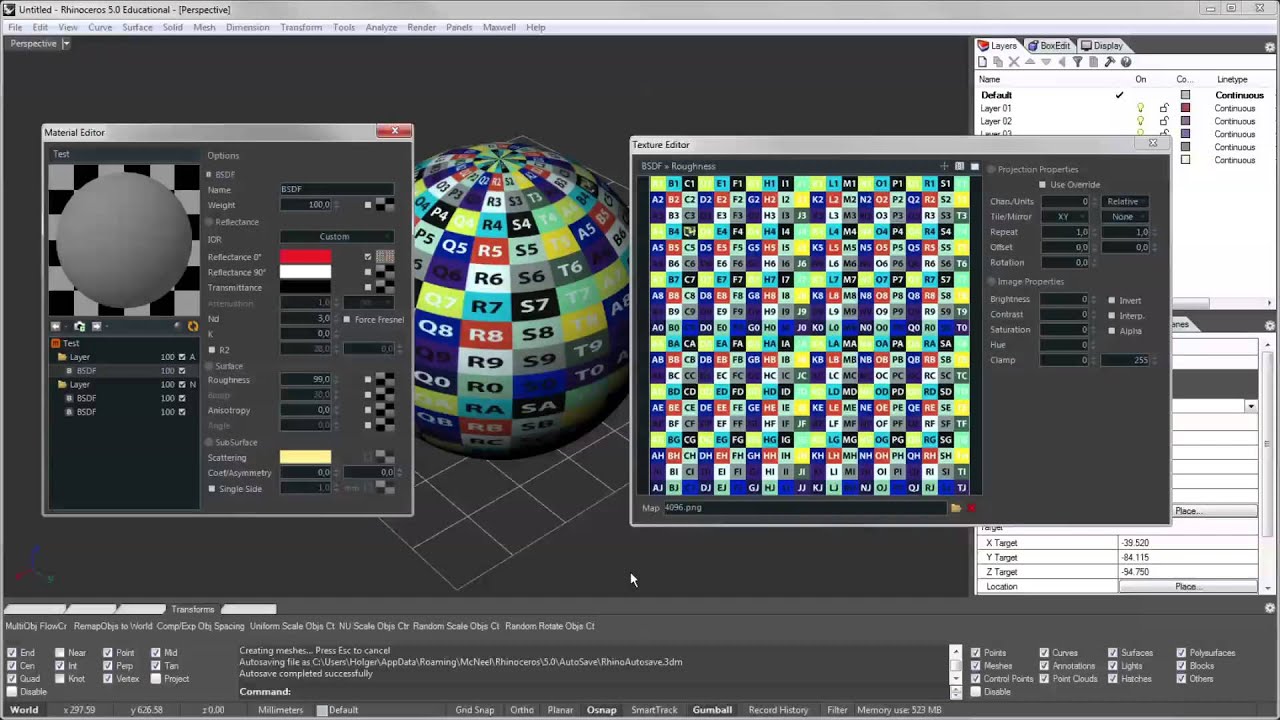Browse for map file with the folder icon
Viewport: 1280px width, 720px height.
click(x=956, y=508)
